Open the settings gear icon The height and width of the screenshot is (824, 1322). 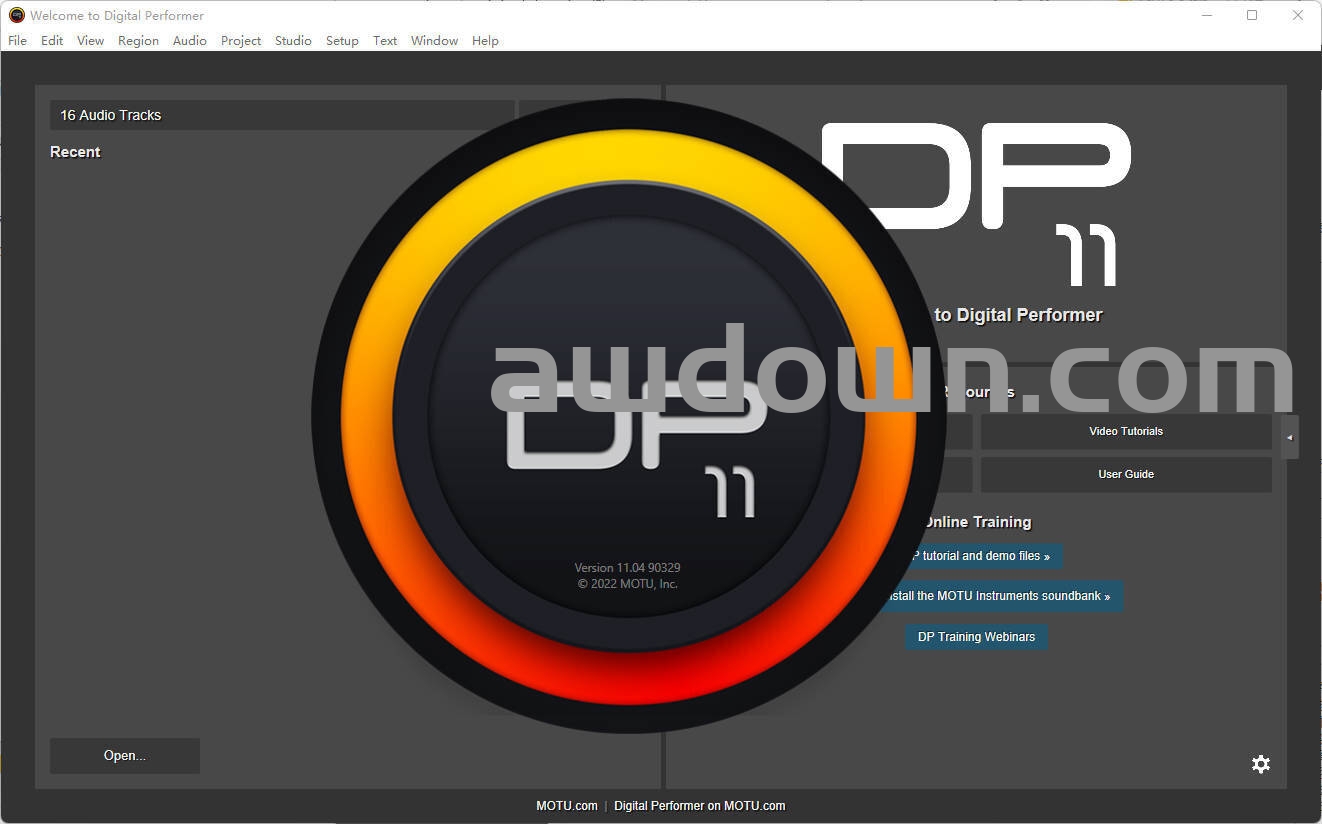click(1261, 764)
